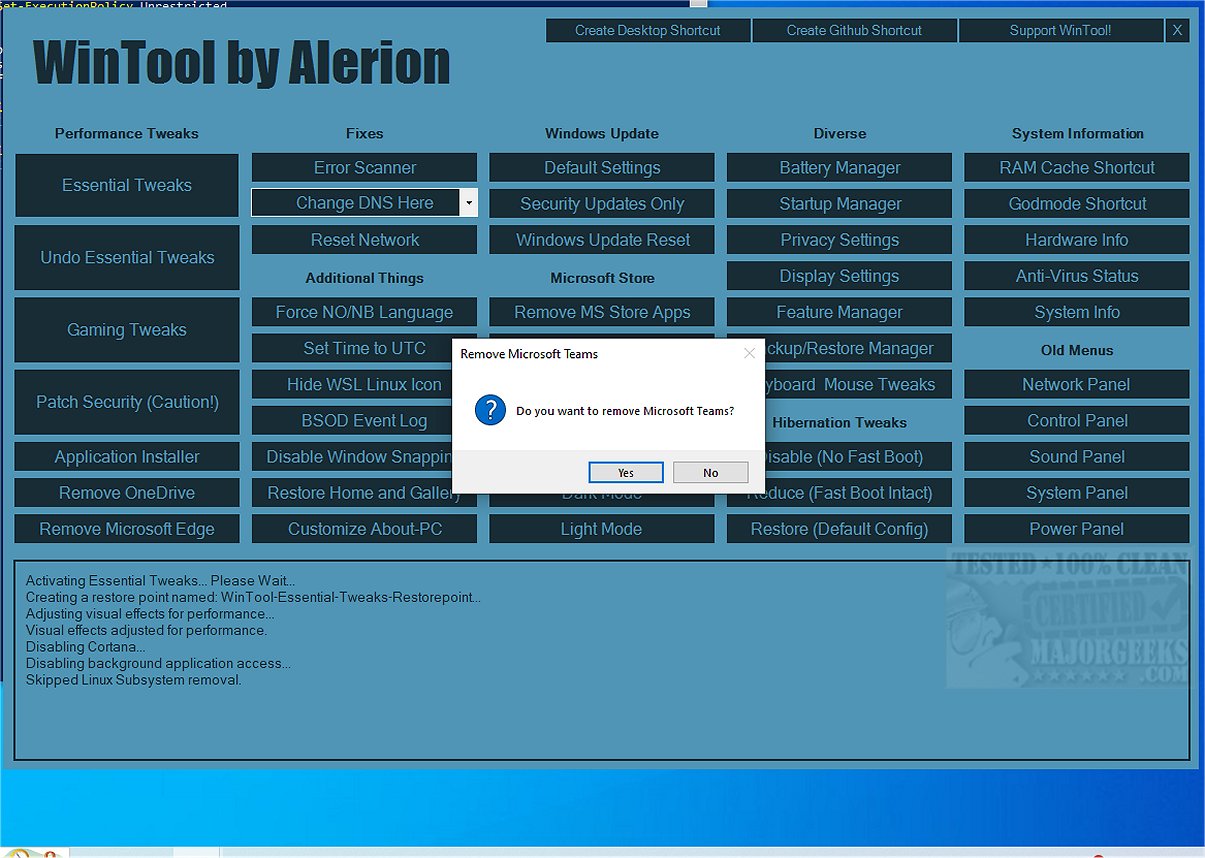
Task: Open Hardware Info
Action: point(1077,240)
